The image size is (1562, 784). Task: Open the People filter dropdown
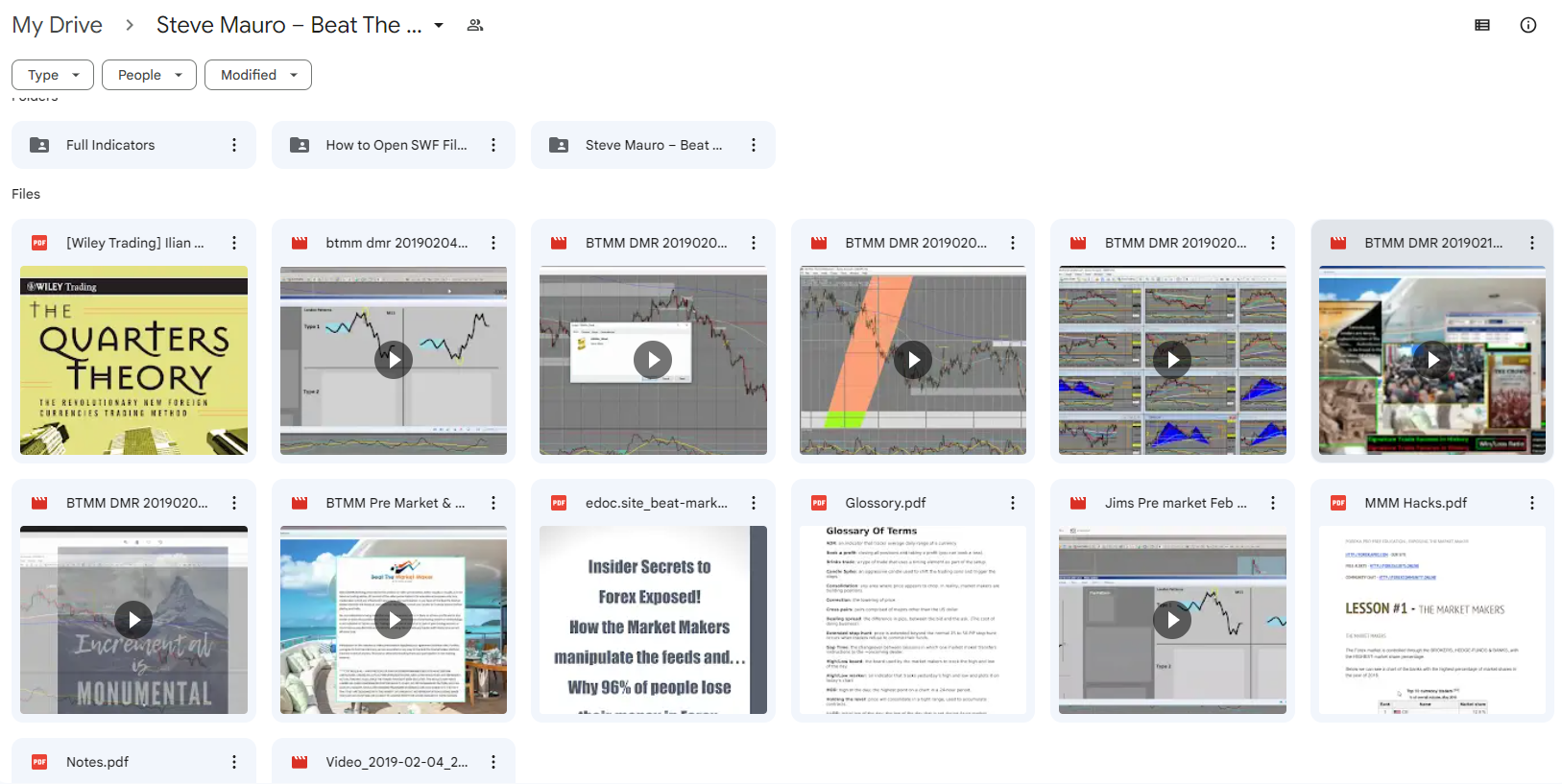(x=149, y=75)
